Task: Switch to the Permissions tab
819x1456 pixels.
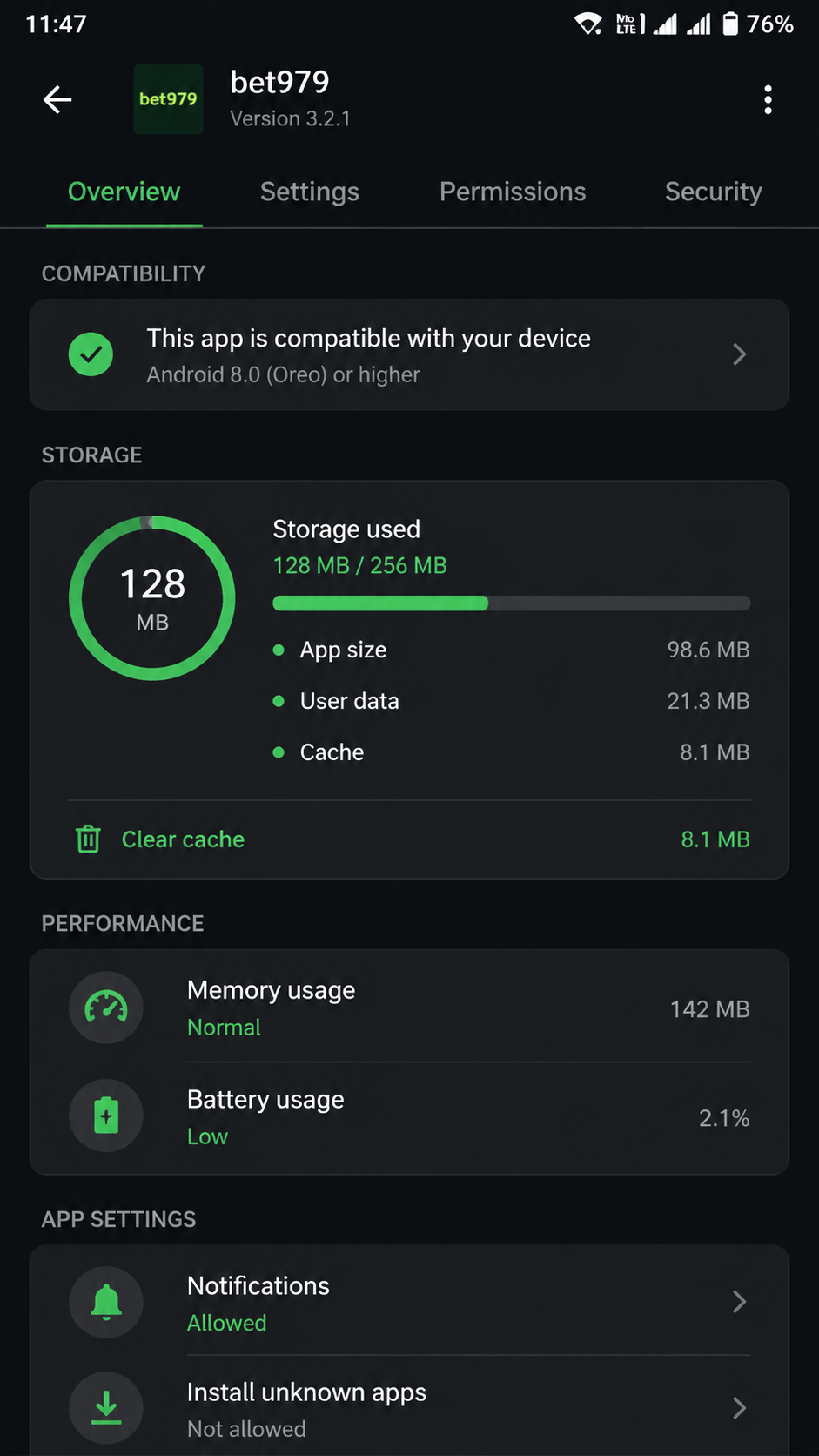Action: point(513,192)
